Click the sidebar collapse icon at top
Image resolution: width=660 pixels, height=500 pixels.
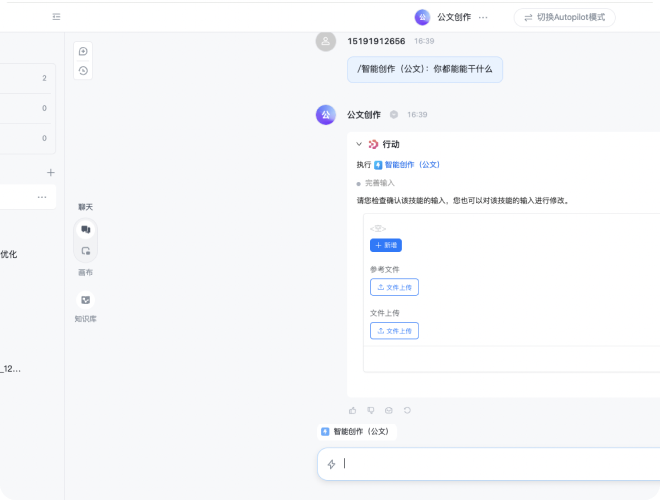click(56, 17)
